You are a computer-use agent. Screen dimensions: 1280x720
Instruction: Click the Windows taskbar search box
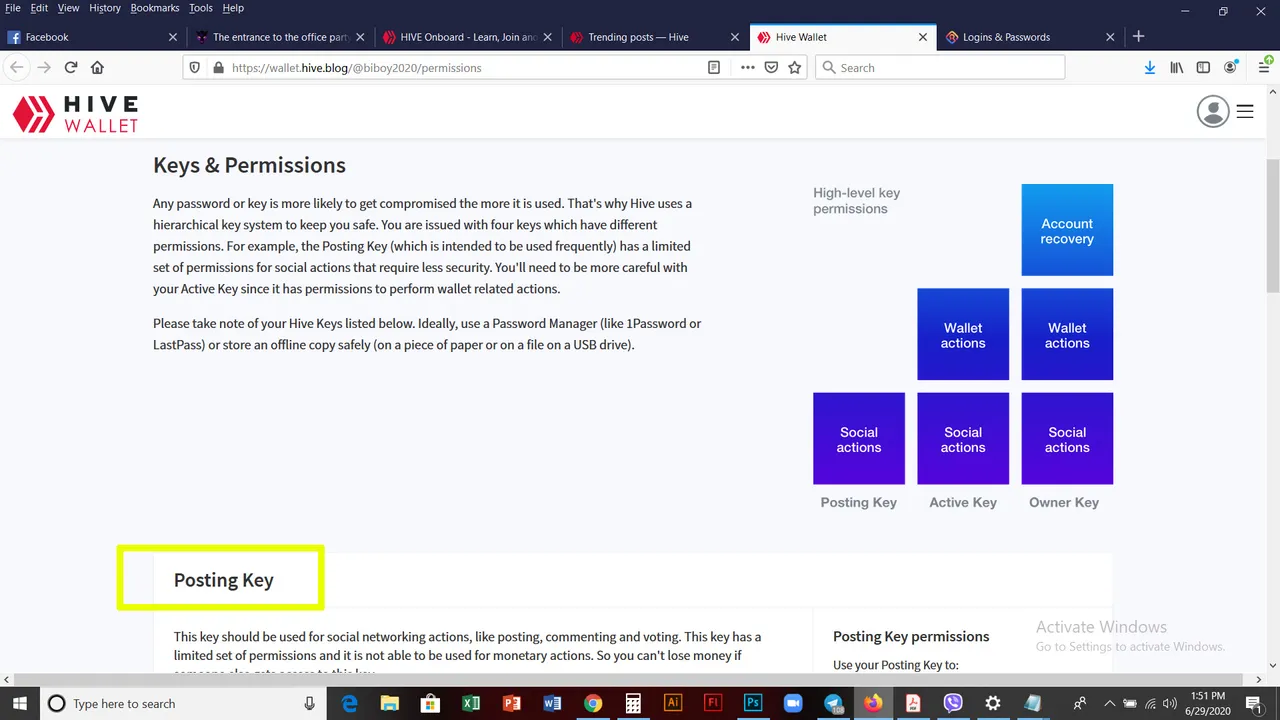[182, 704]
